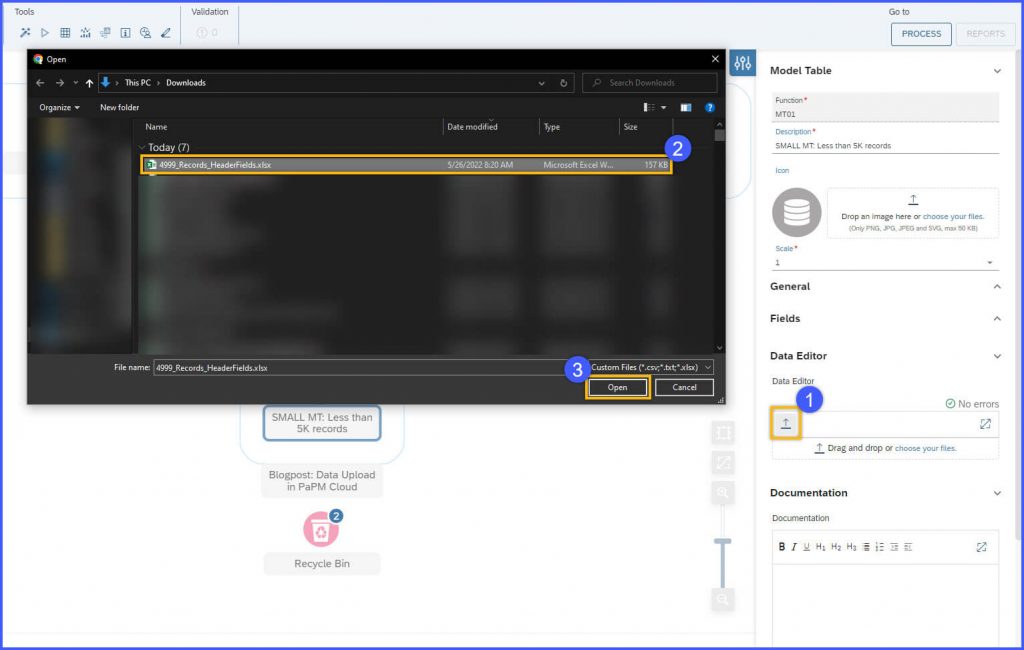Open the view options dropdown arrow

pos(664,107)
